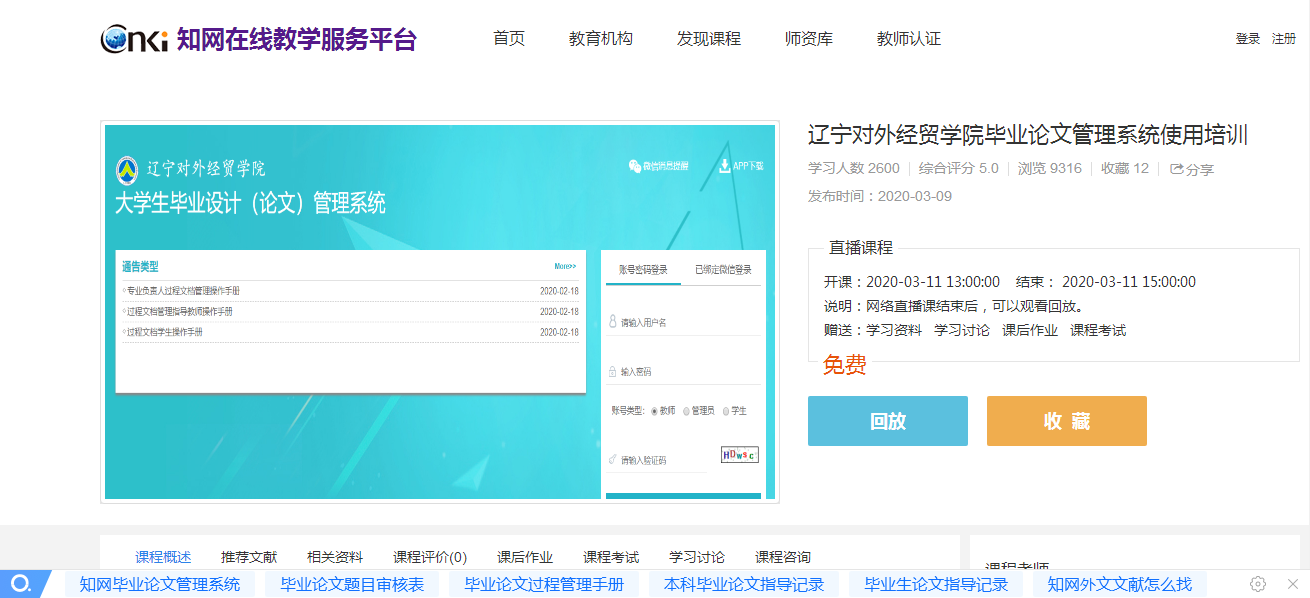Open the 发现课程 nav item
The image size is (1310, 598).
click(x=709, y=39)
